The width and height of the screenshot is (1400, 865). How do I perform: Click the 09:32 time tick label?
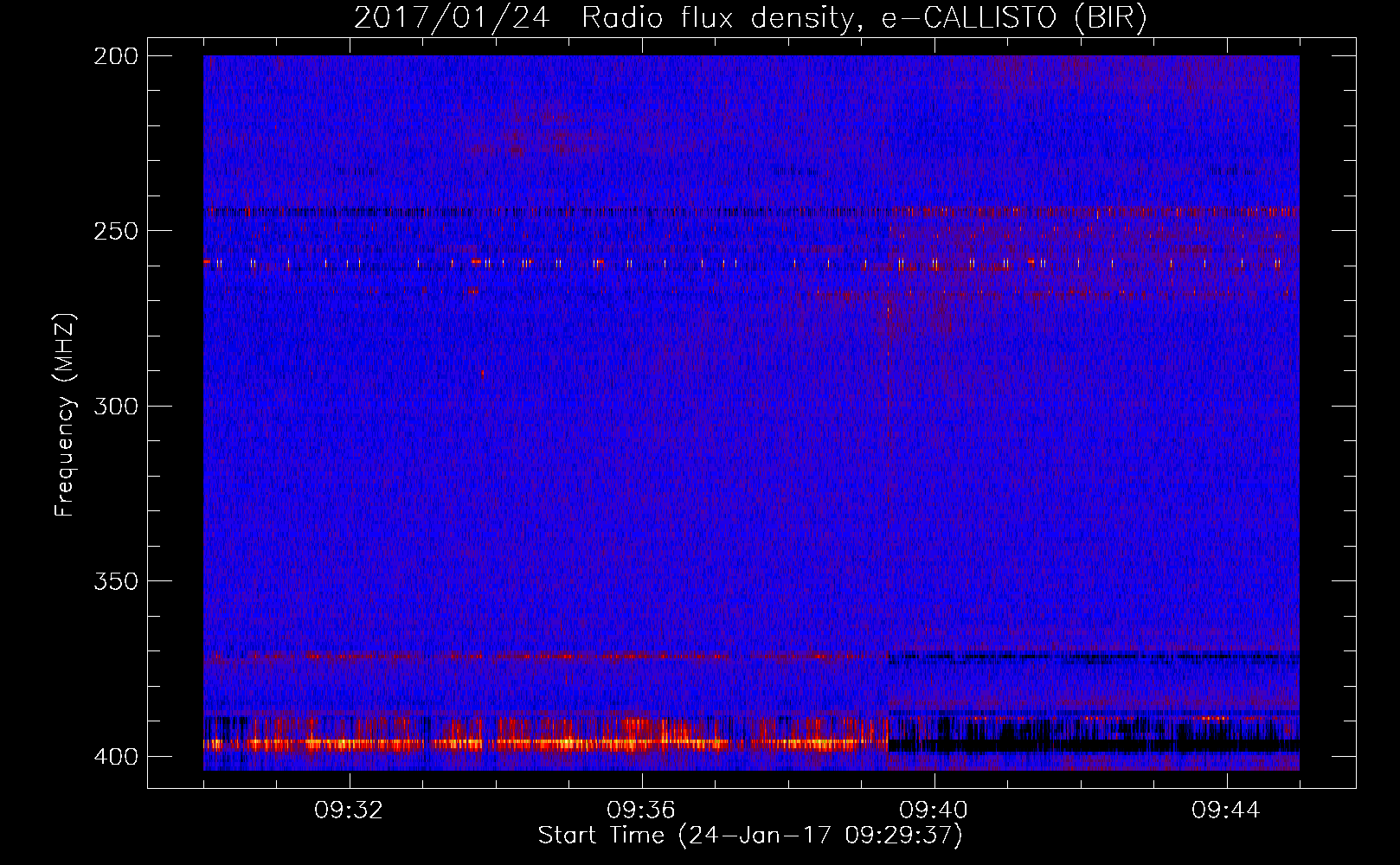[349, 811]
